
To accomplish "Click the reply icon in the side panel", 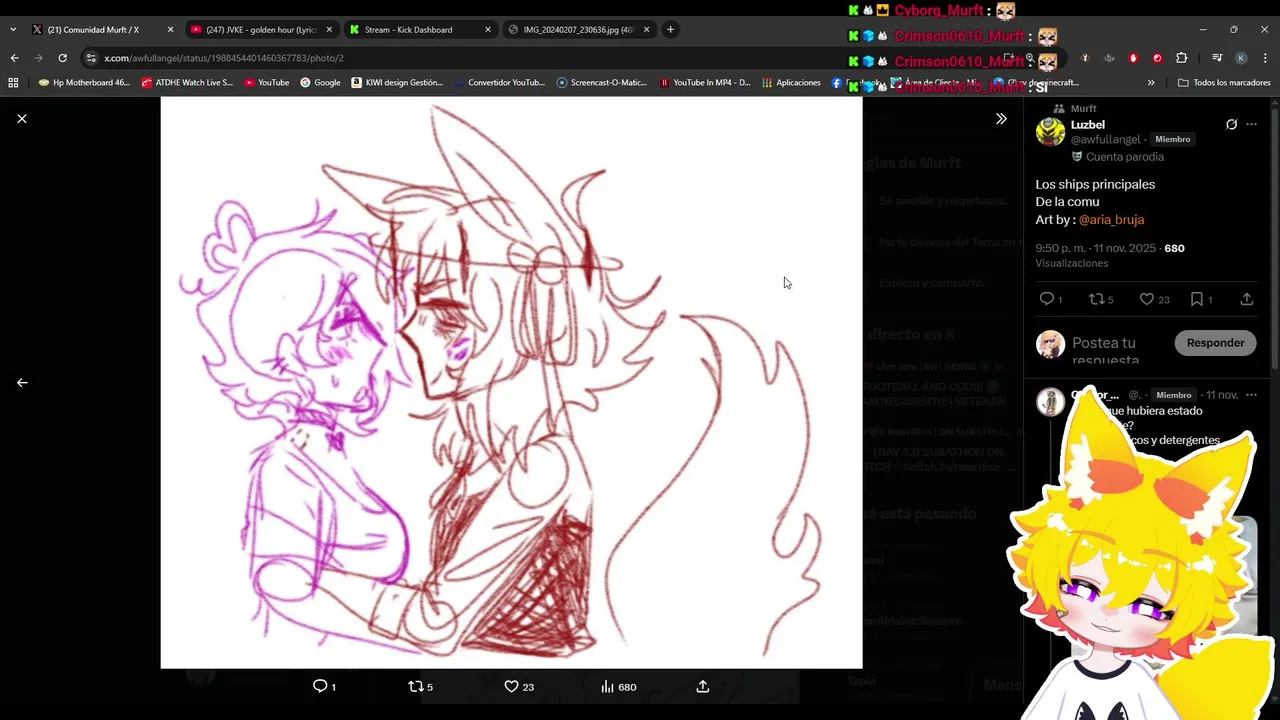I will pyautogui.click(x=1047, y=299).
